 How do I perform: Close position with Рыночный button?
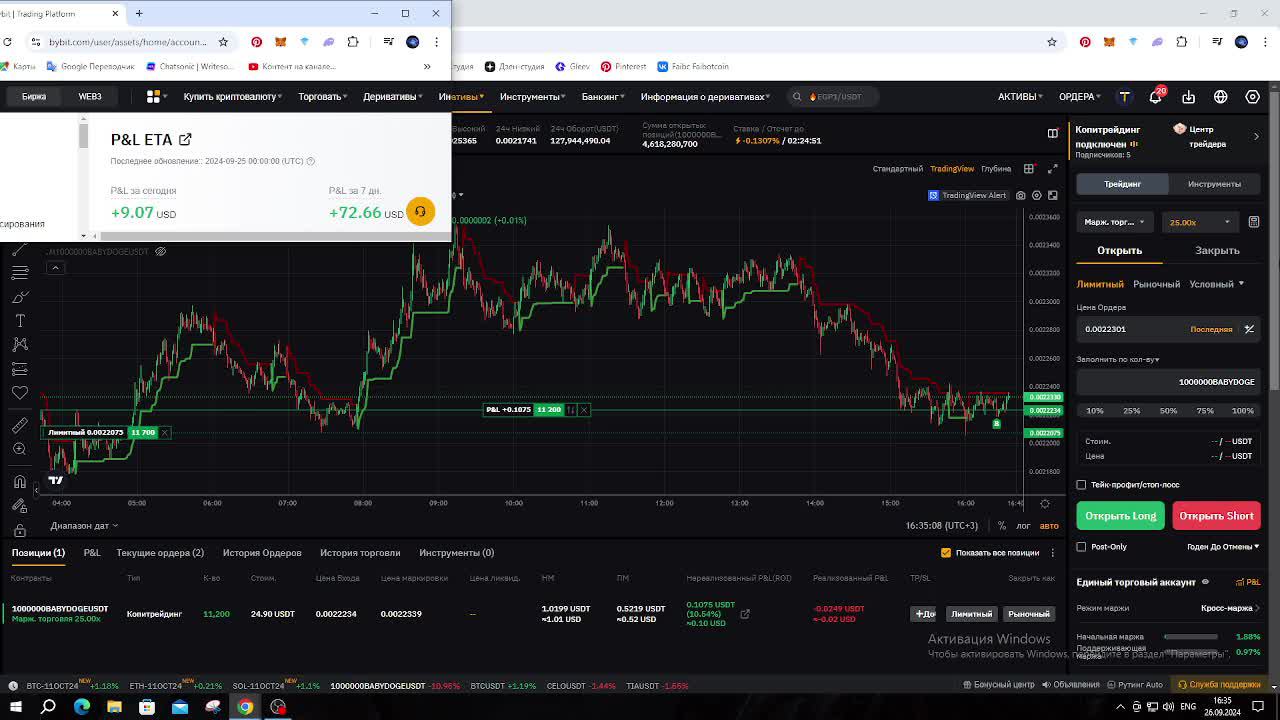[x=1029, y=614]
